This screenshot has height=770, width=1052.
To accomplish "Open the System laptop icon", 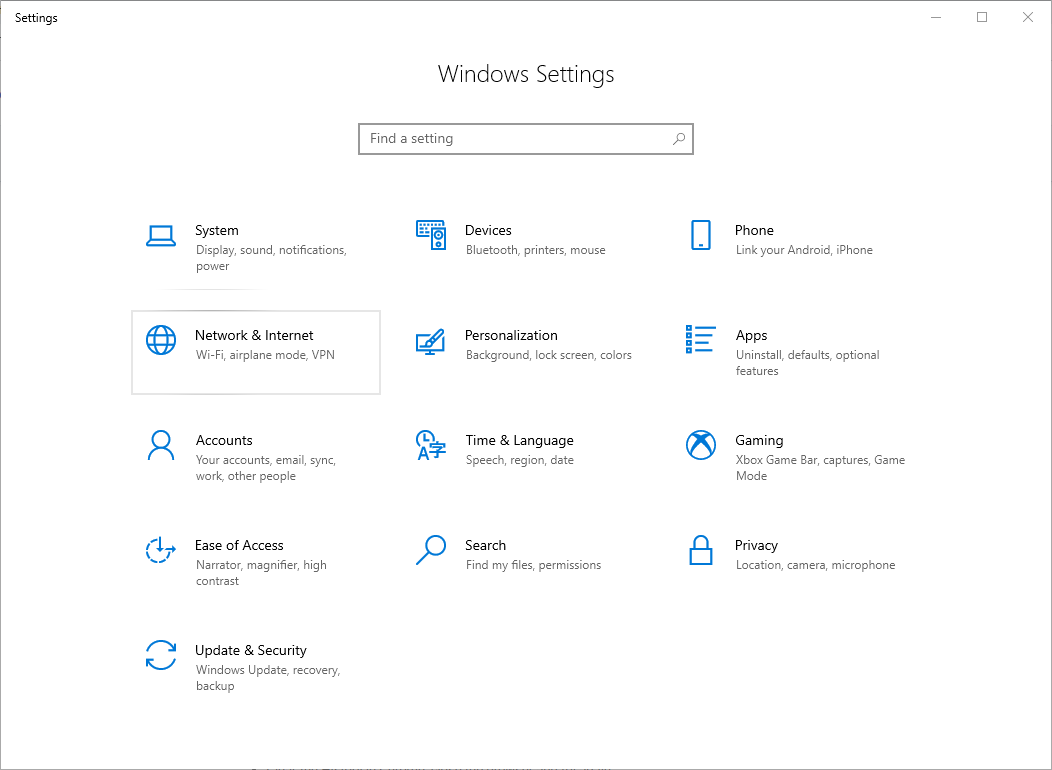I will [x=161, y=236].
